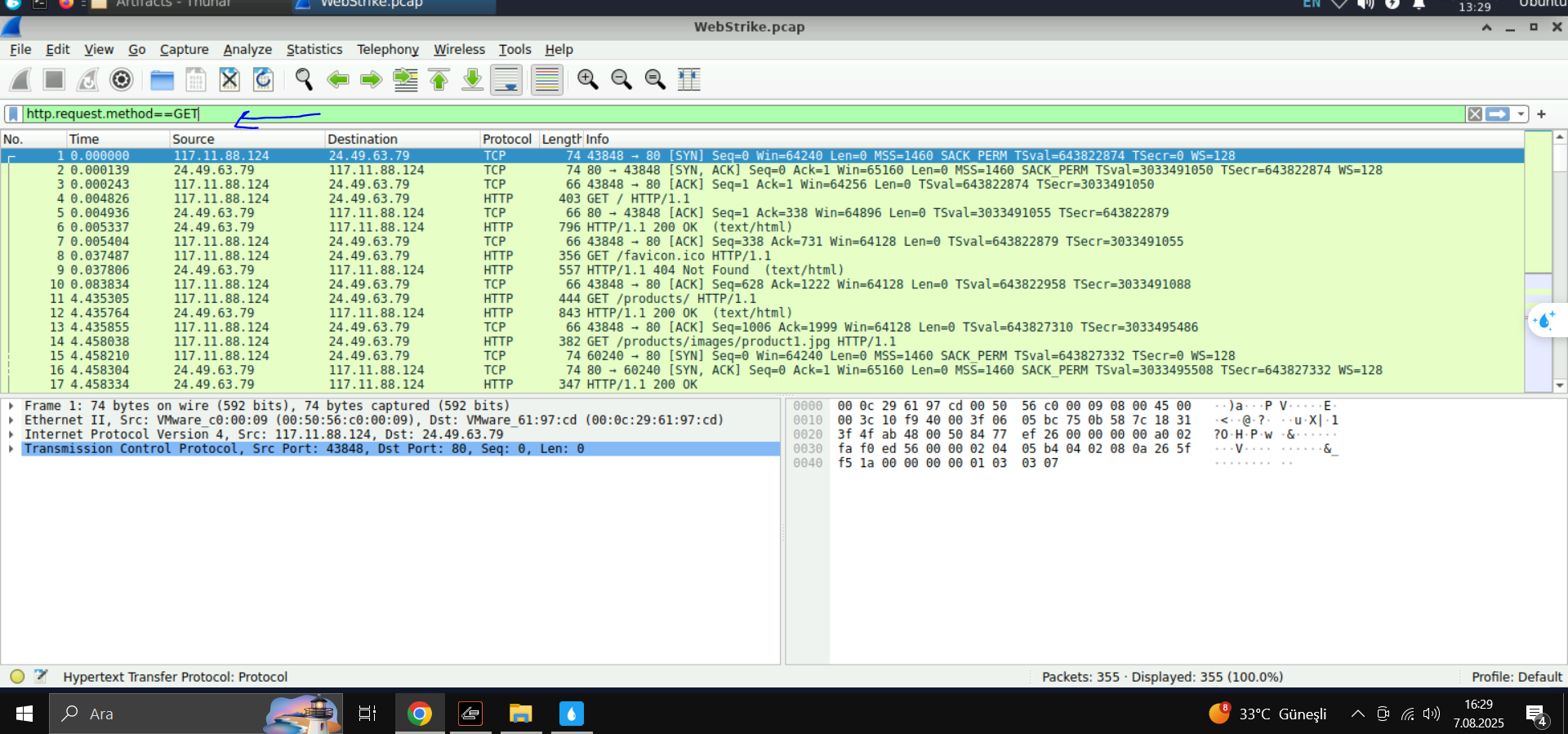Open the Tools menu
The width and height of the screenshot is (1568, 734).
[515, 50]
